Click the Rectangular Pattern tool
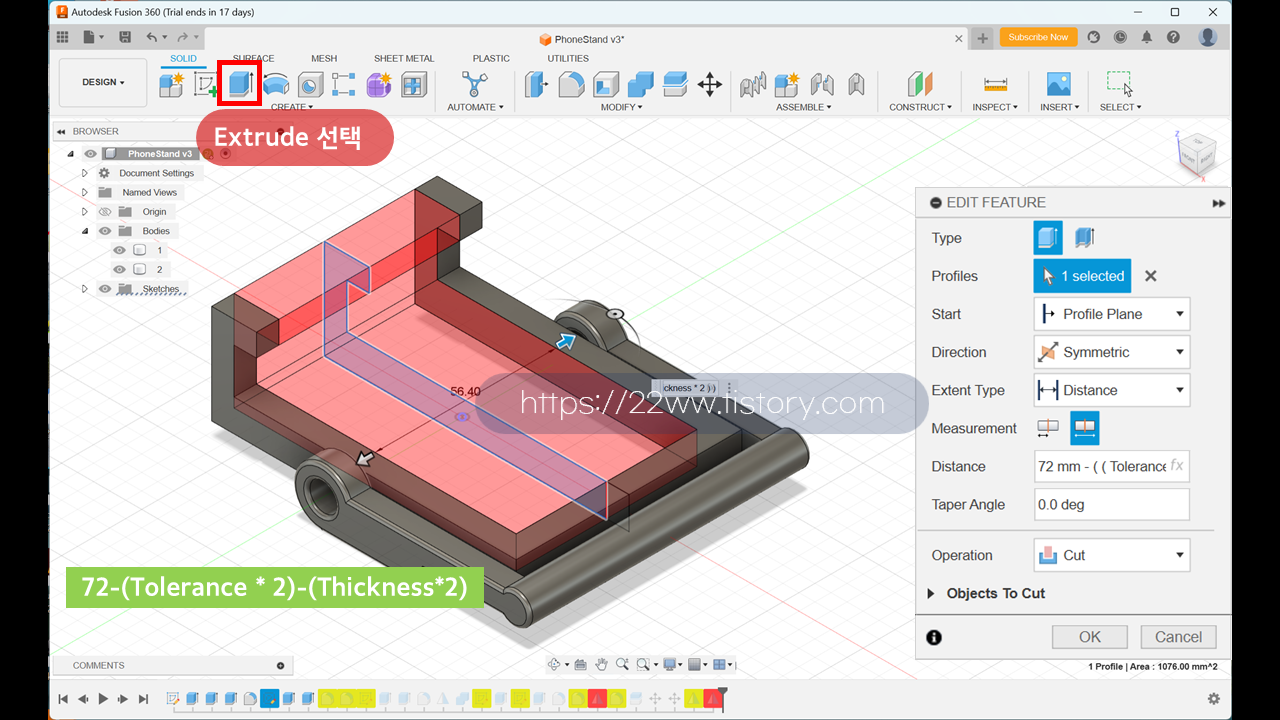This screenshot has height=720, width=1280. tap(344, 84)
